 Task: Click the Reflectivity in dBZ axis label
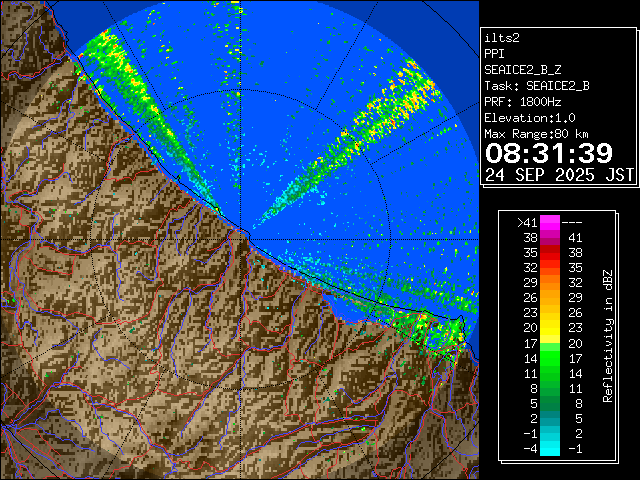(x=608, y=335)
